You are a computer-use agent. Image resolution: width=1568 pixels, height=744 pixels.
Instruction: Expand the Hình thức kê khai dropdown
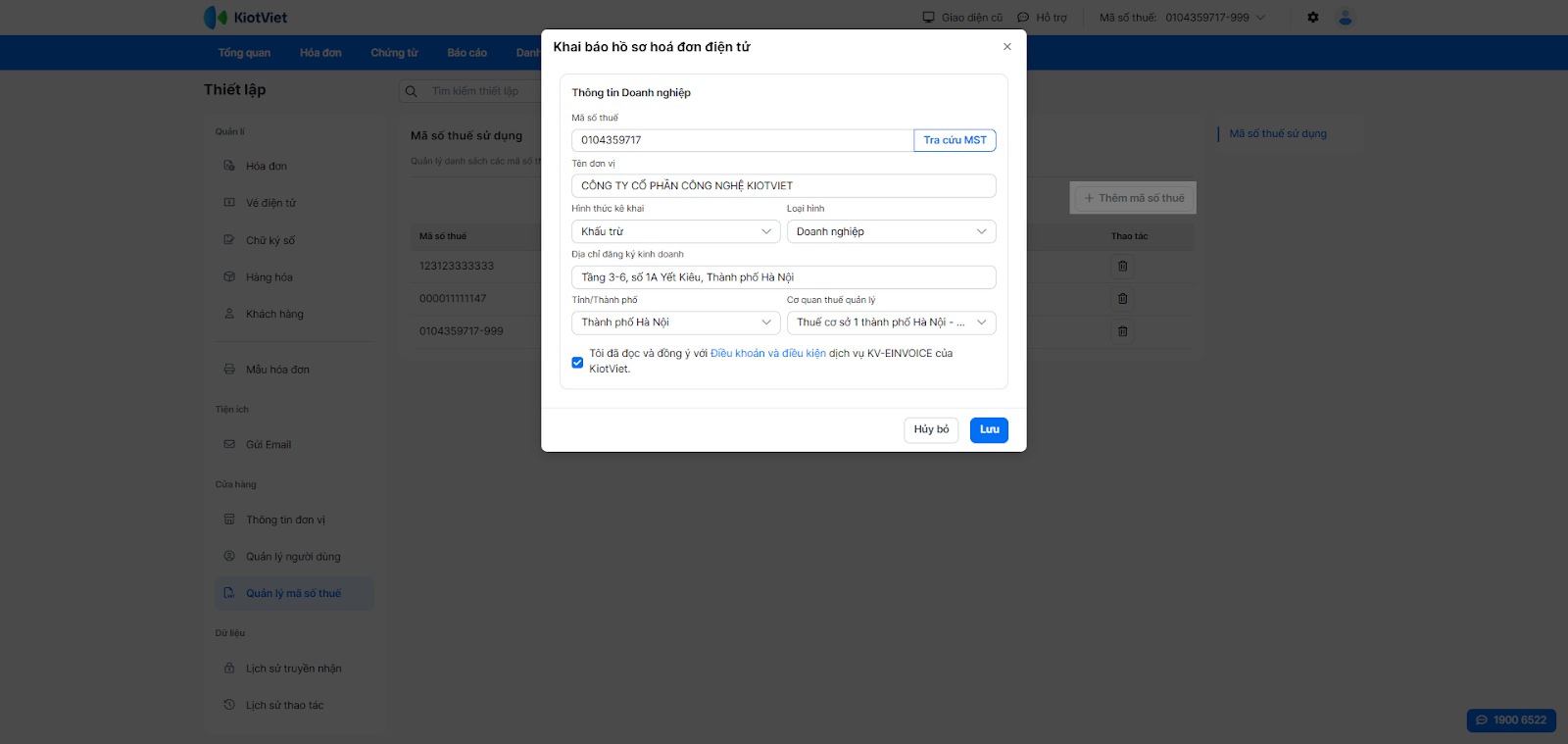(675, 231)
